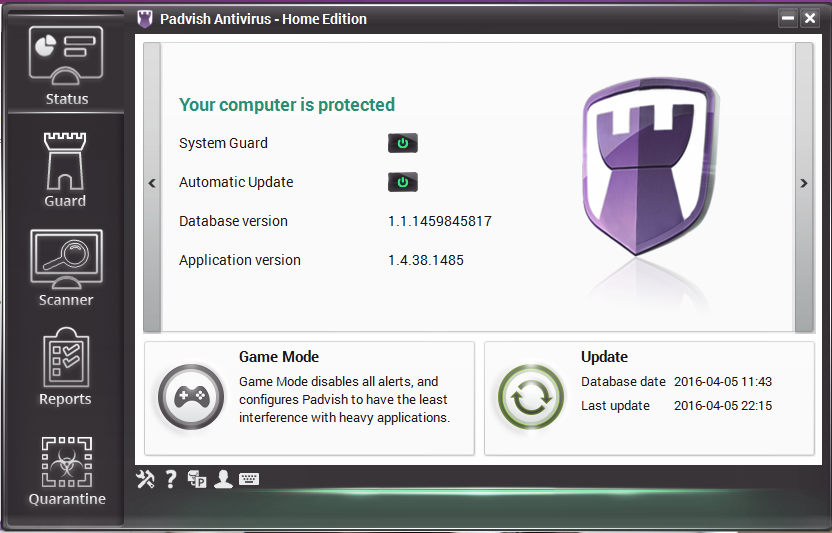Click the user account icon

(x=223, y=479)
